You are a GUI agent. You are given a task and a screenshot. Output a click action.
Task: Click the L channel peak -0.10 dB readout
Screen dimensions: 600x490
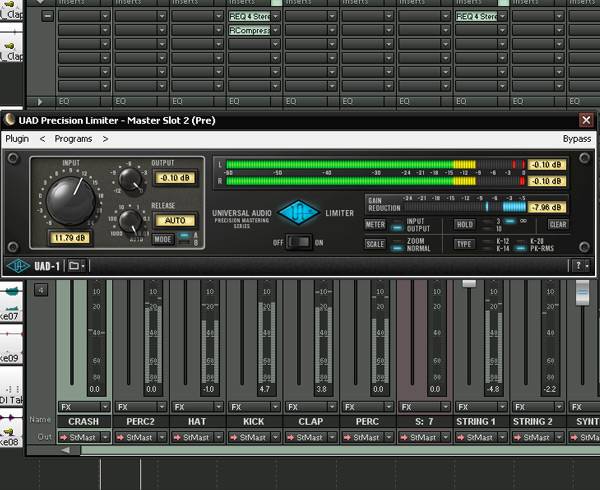point(546,165)
